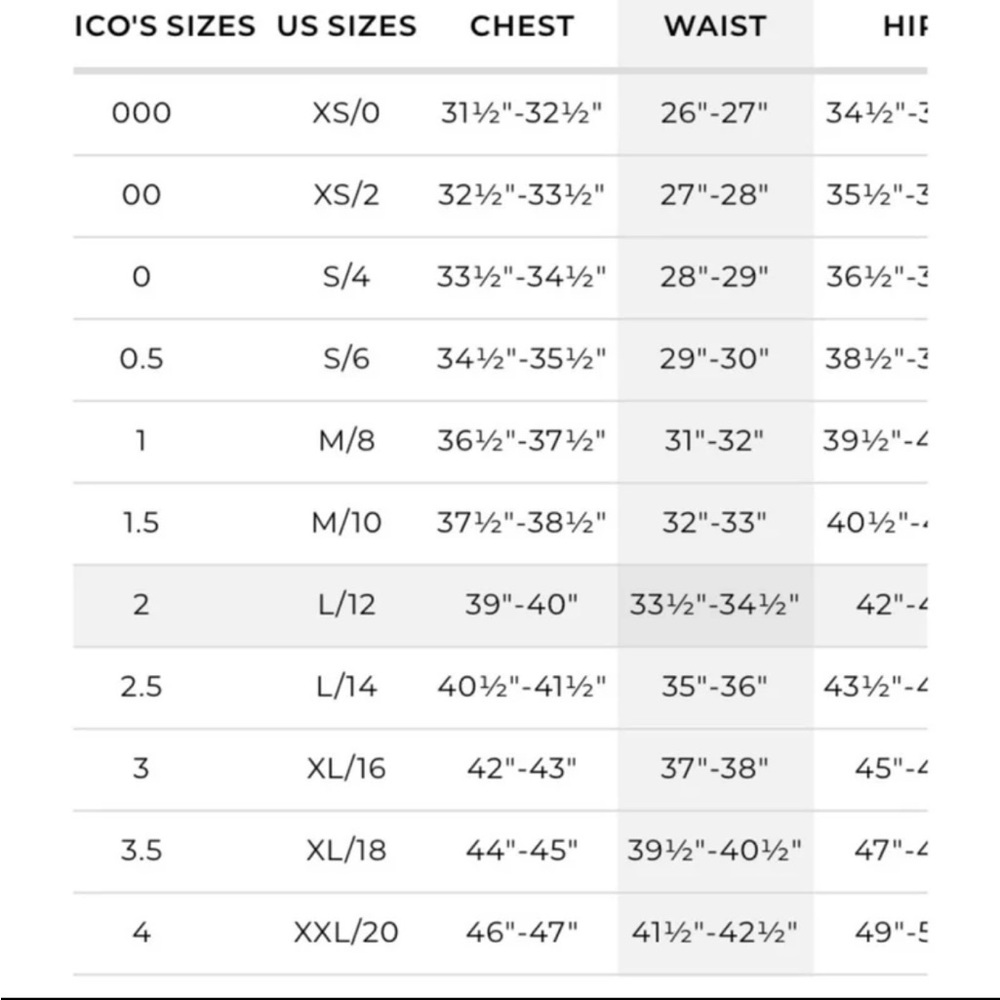Click waist measurement 33½"-34½"

715,604
